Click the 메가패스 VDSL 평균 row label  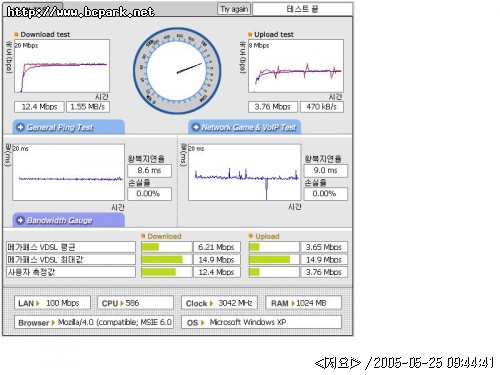tap(71, 247)
